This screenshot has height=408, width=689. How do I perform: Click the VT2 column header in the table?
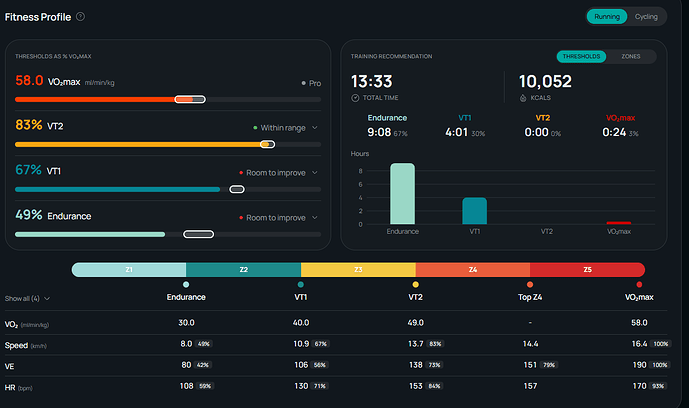(415, 297)
